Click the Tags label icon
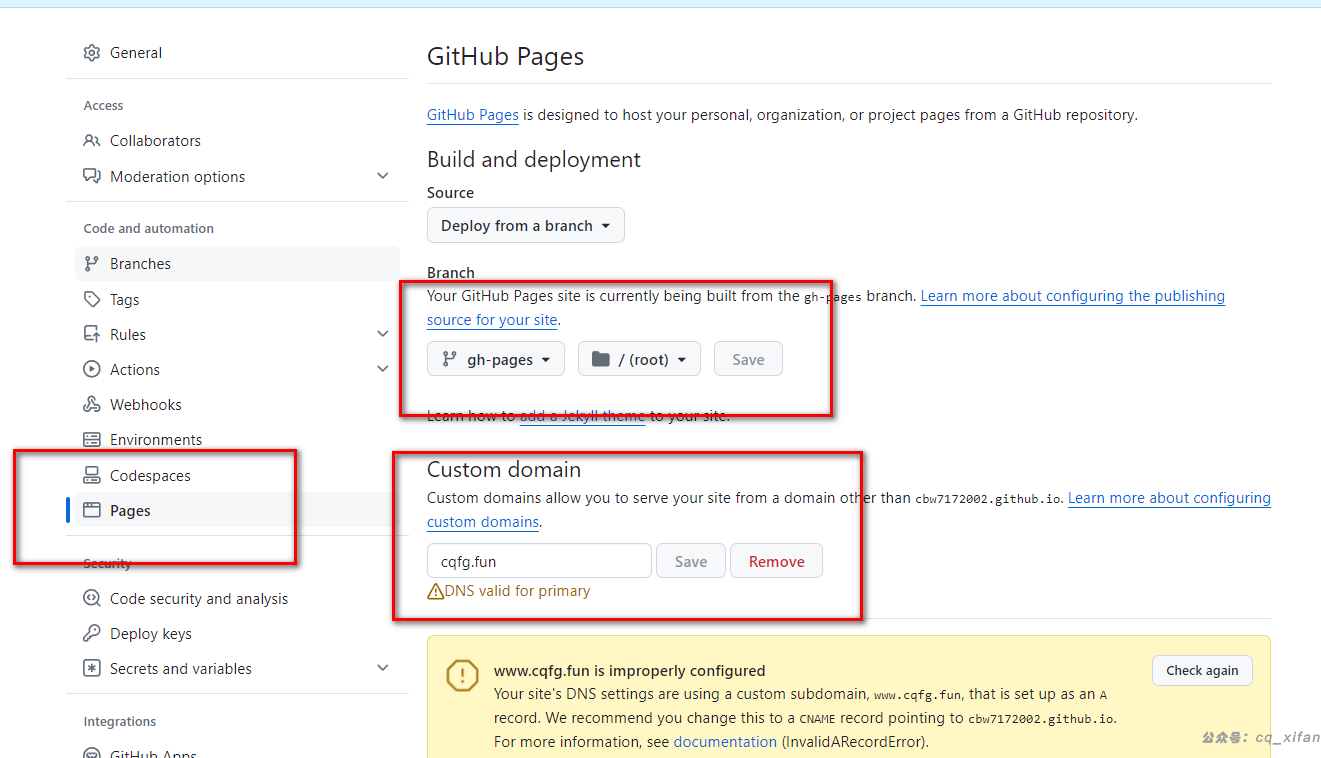The height and width of the screenshot is (758, 1321). 92,300
